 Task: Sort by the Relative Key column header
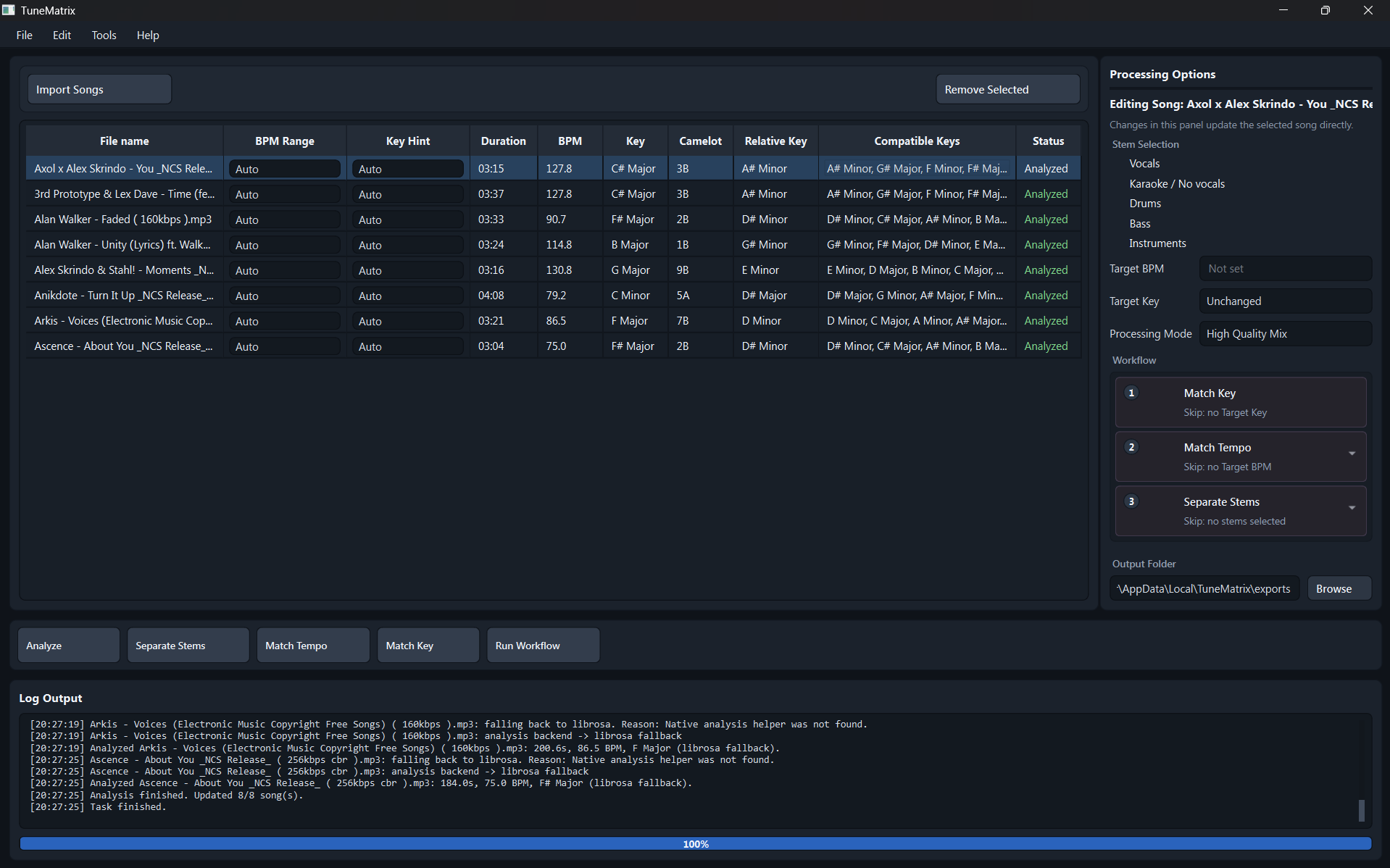(x=775, y=141)
